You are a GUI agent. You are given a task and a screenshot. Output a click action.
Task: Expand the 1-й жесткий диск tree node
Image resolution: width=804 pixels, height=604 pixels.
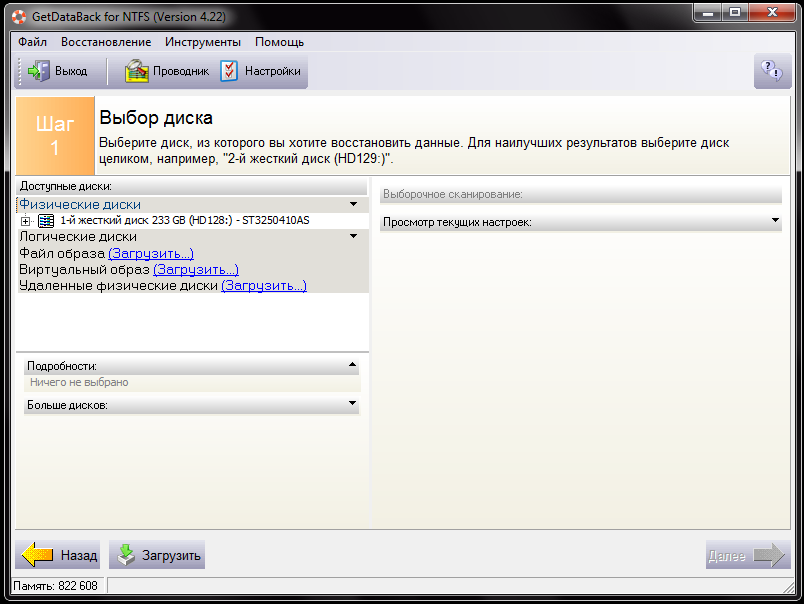(x=25, y=221)
